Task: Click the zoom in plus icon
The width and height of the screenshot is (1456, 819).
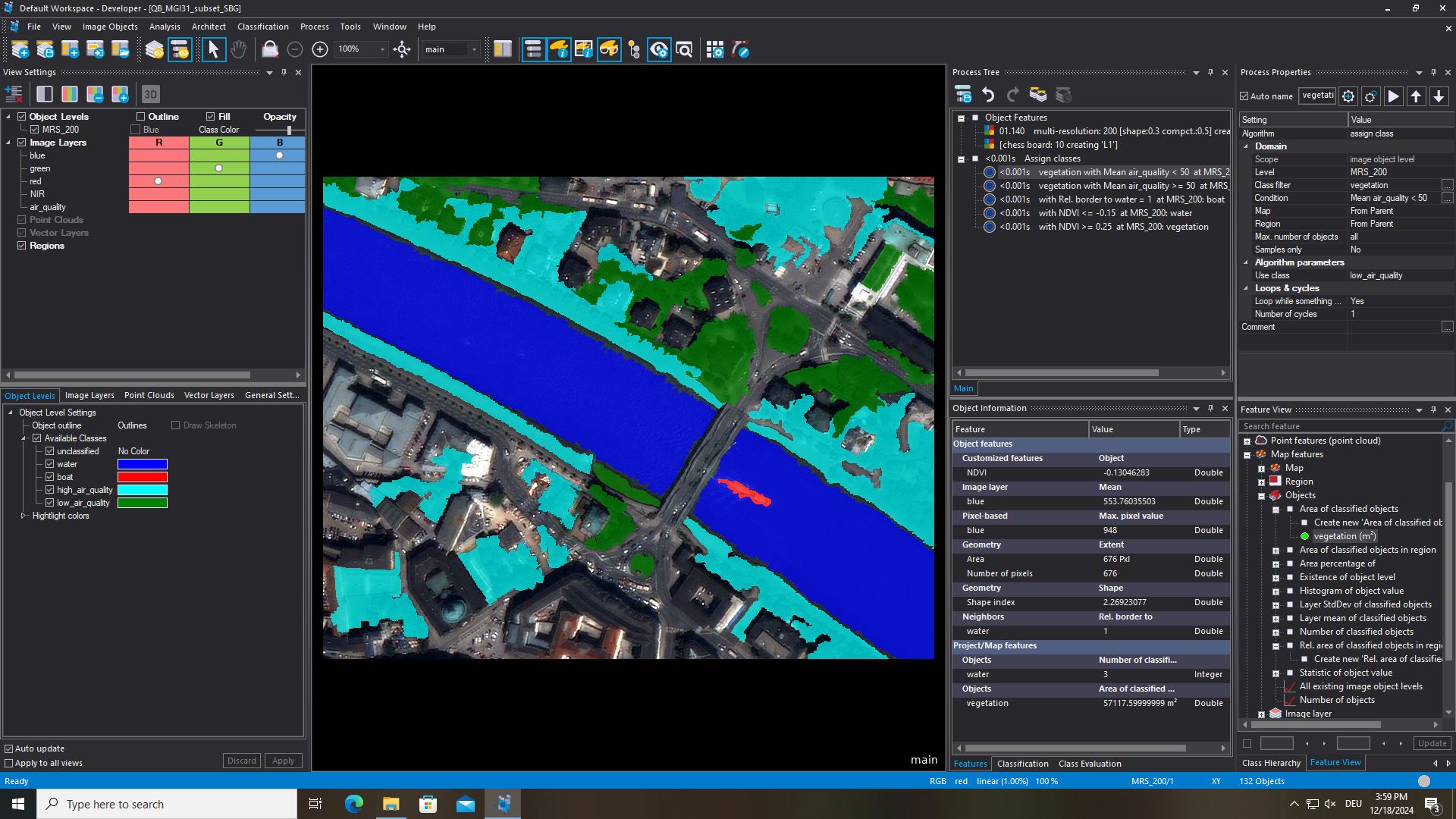Action: pos(320,50)
